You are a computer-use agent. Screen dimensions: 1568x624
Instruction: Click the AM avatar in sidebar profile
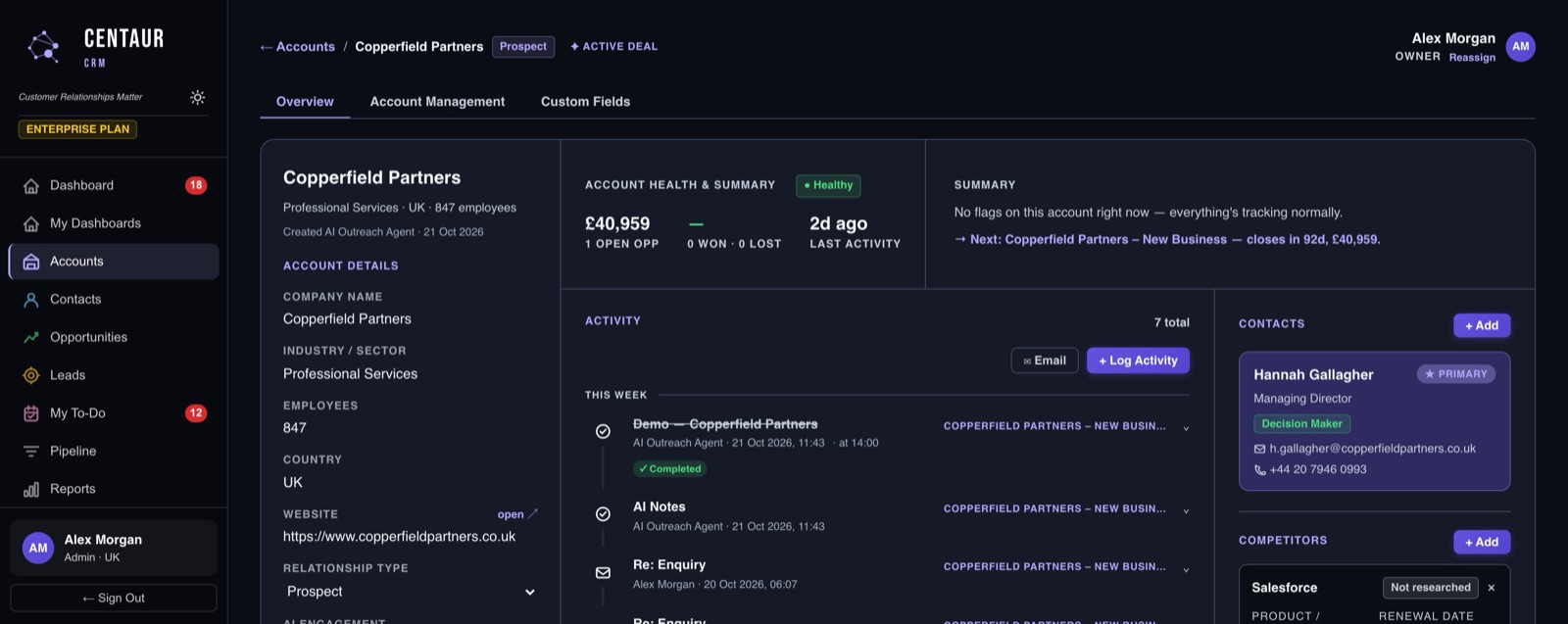38,548
